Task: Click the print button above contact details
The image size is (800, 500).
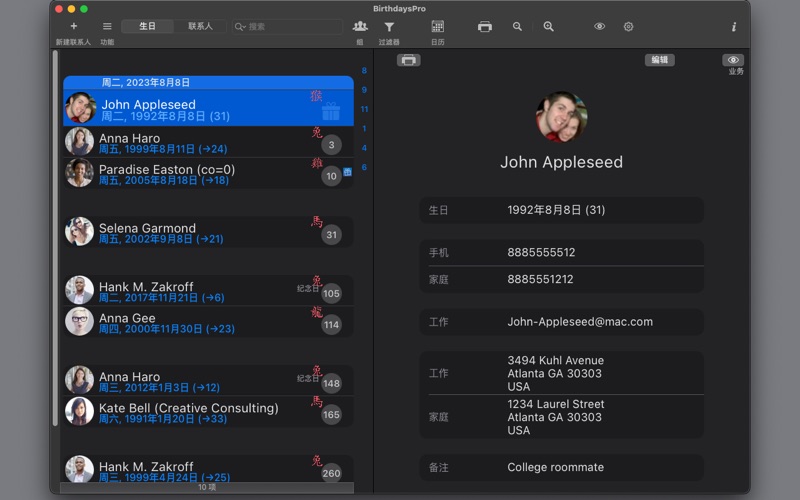Action: tap(408, 60)
